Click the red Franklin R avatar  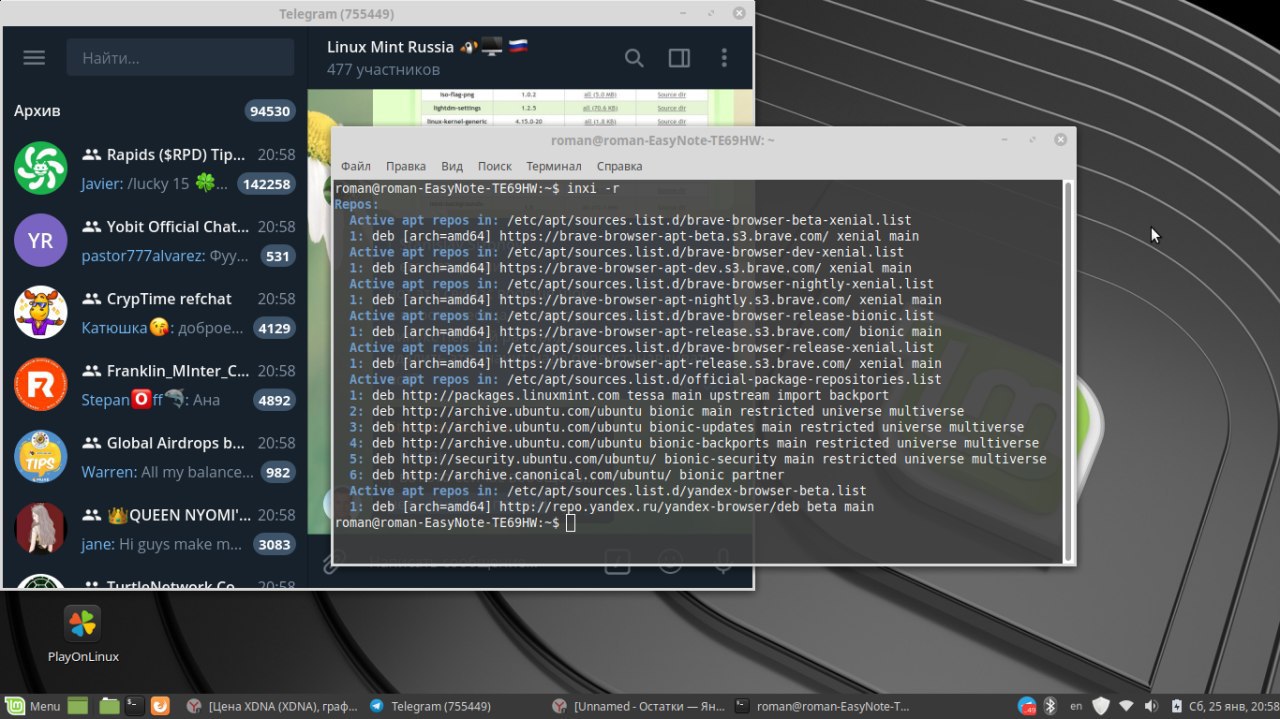pos(40,385)
